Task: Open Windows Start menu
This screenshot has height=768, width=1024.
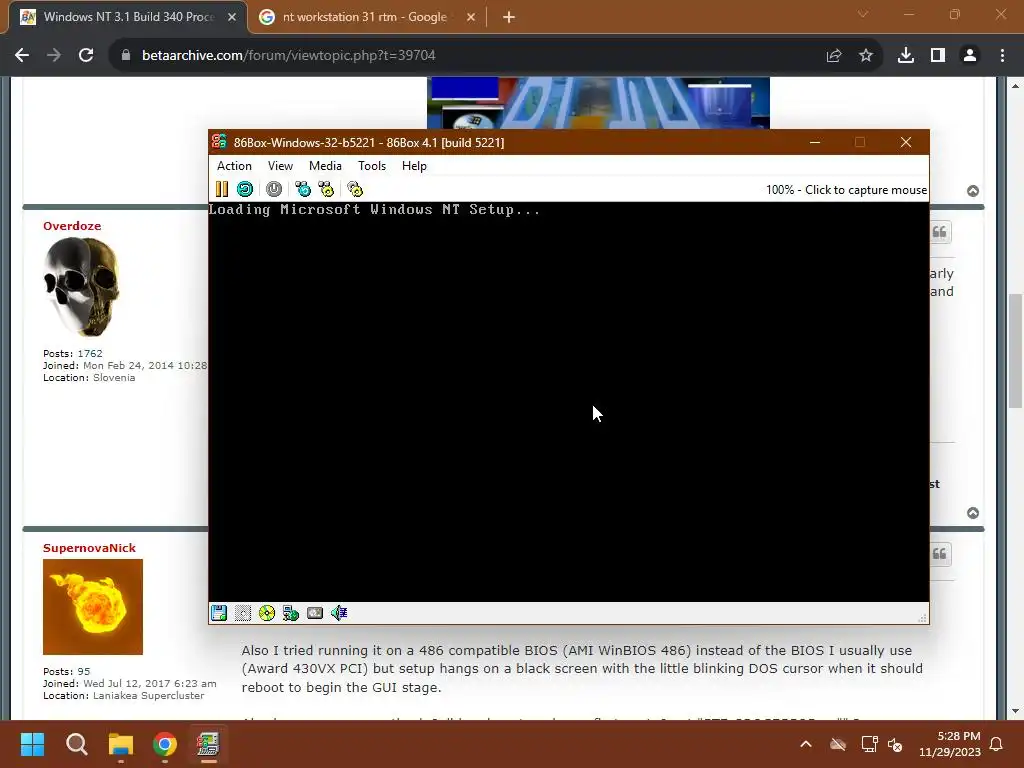Action: pyautogui.click(x=32, y=744)
